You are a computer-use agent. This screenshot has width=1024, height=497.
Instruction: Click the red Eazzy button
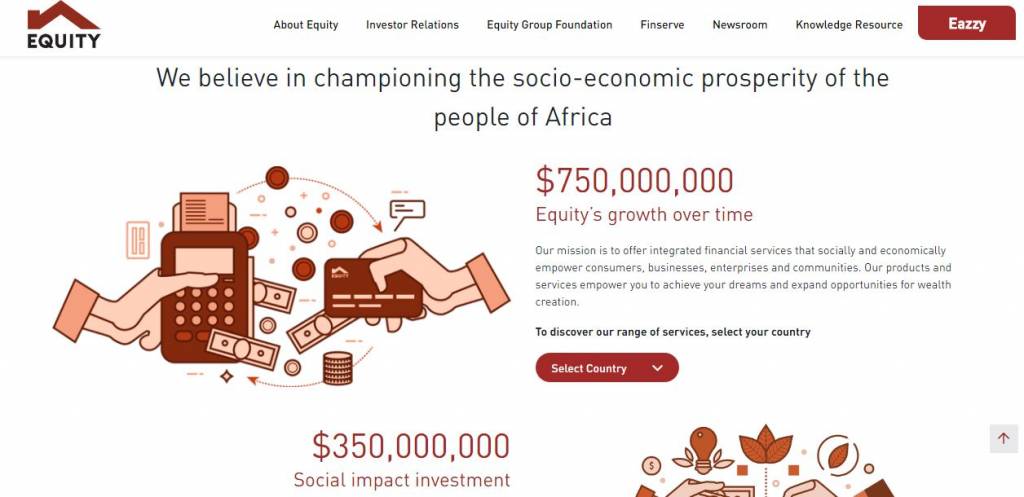967,23
